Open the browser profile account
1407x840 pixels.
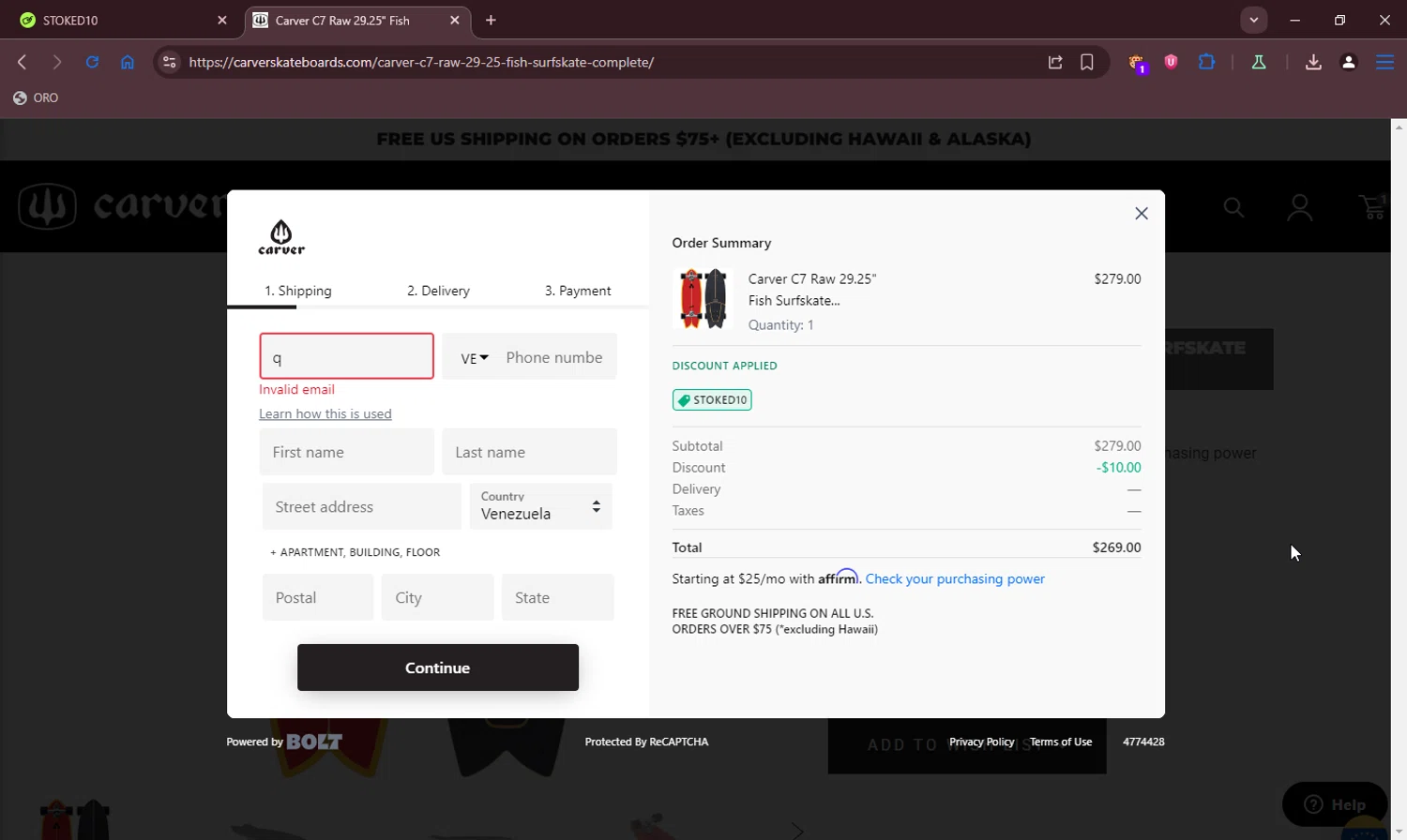click(x=1348, y=62)
